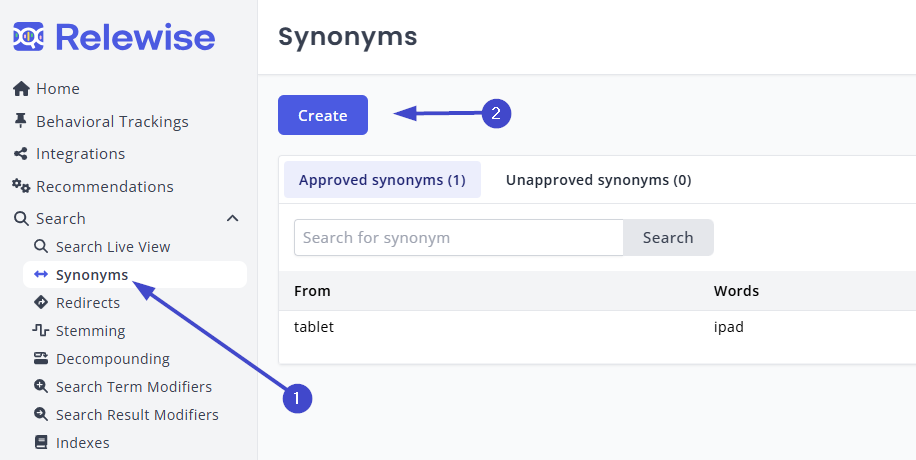Click the Relewise logo icon

click(28, 36)
